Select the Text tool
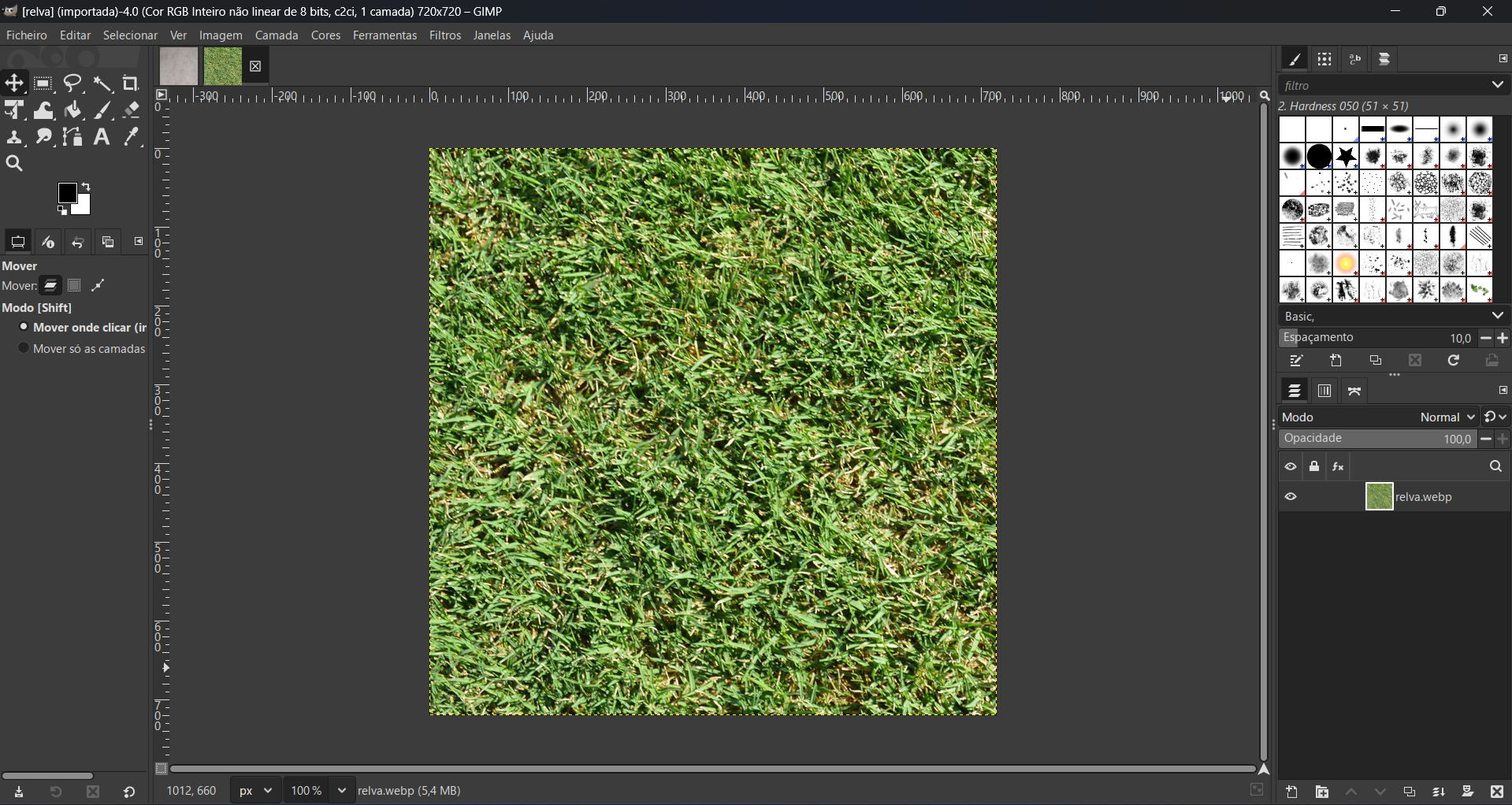This screenshot has height=805, width=1512. pos(102,137)
